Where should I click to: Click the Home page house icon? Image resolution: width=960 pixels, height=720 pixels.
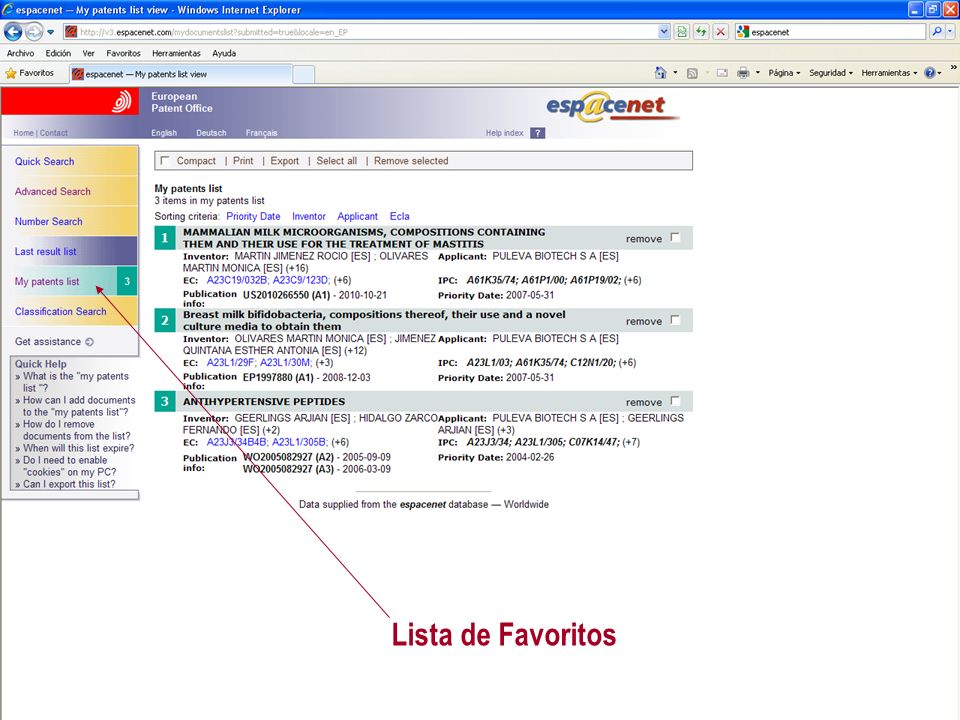point(660,73)
